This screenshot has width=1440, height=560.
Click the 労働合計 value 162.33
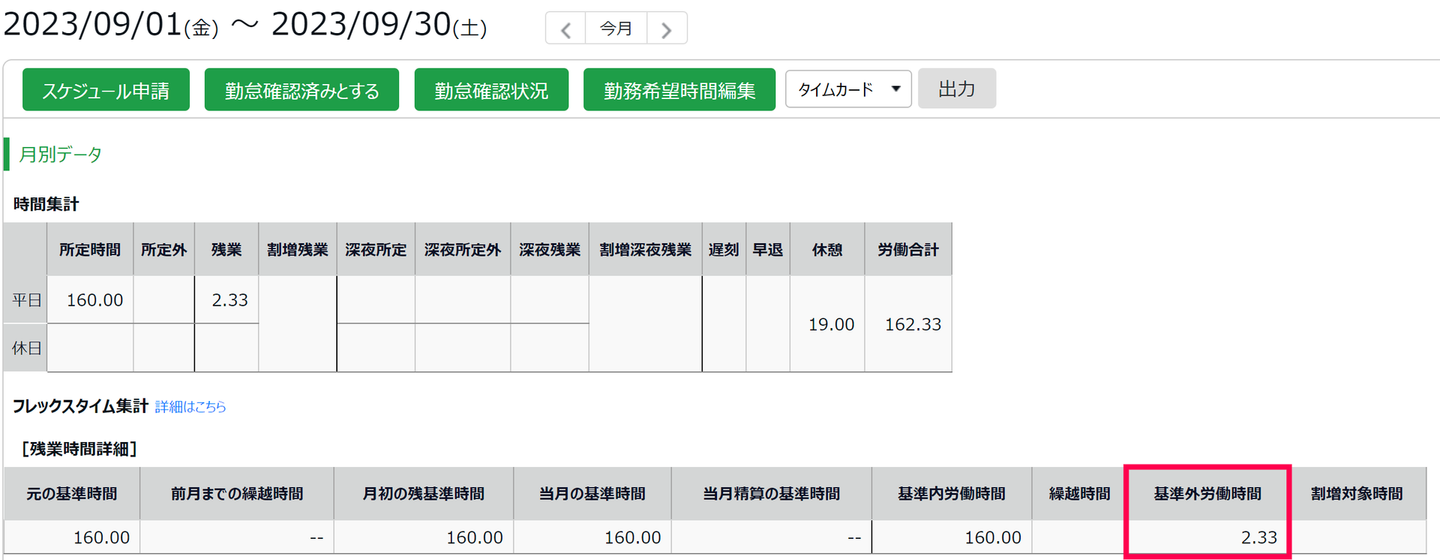point(908,324)
